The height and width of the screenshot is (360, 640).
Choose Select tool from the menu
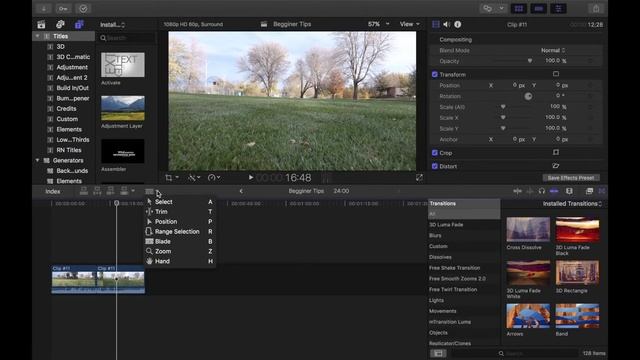[x=180, y=202]
